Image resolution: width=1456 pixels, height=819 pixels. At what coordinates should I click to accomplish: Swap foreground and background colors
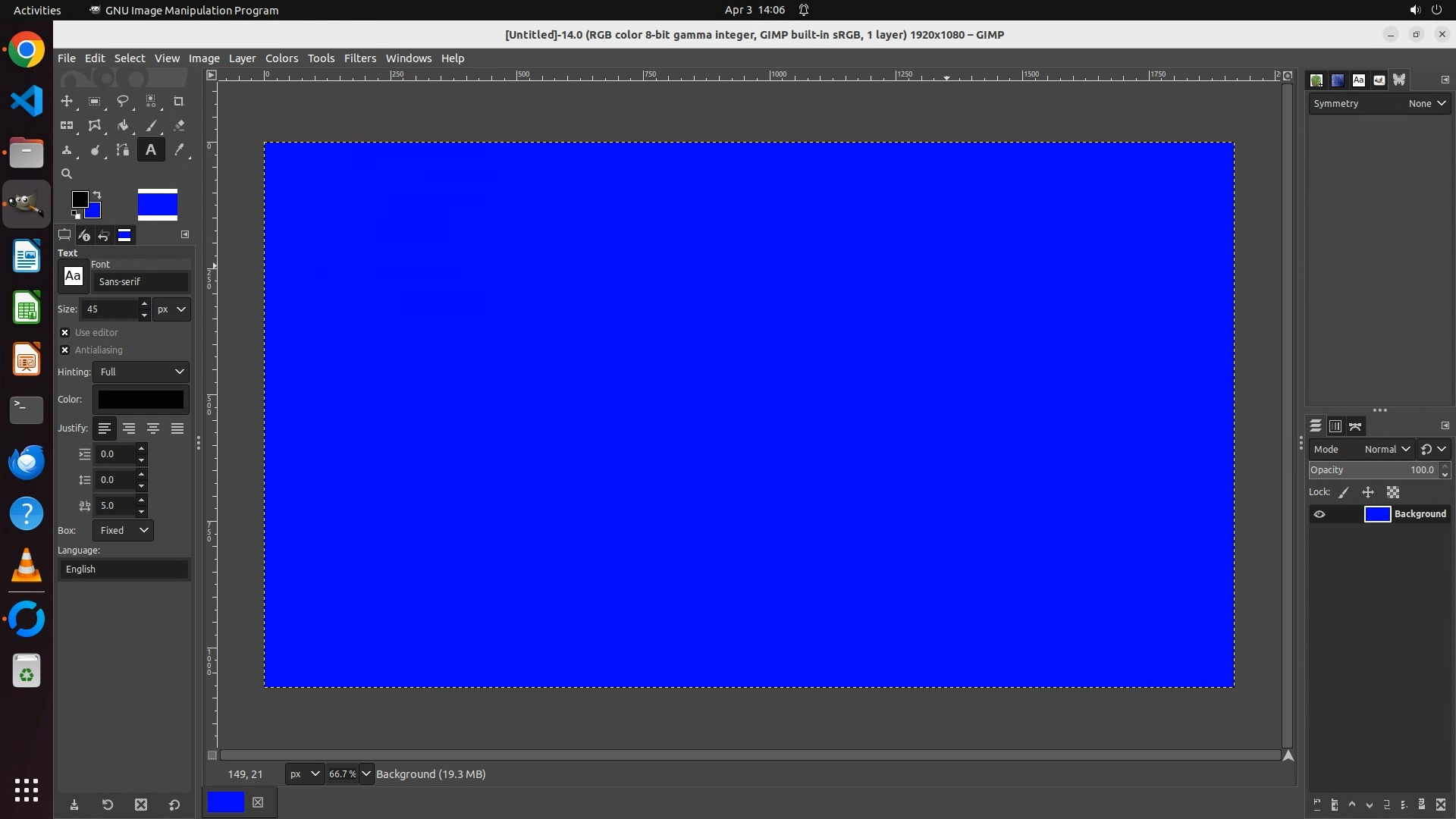pos(97,195)
